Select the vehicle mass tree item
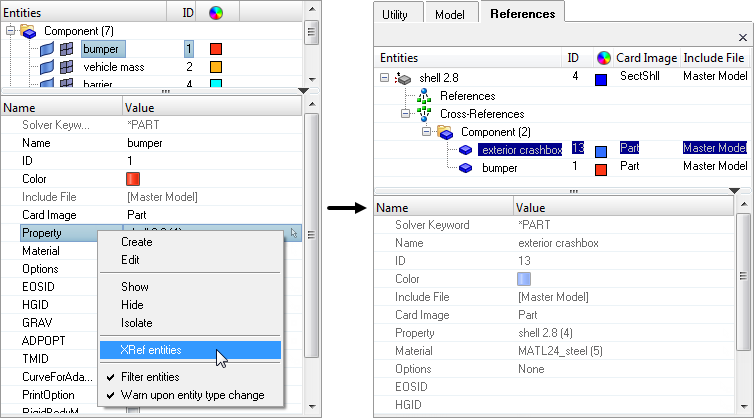The height and width of the screenshot is (418, 754). tap(114, 67)
